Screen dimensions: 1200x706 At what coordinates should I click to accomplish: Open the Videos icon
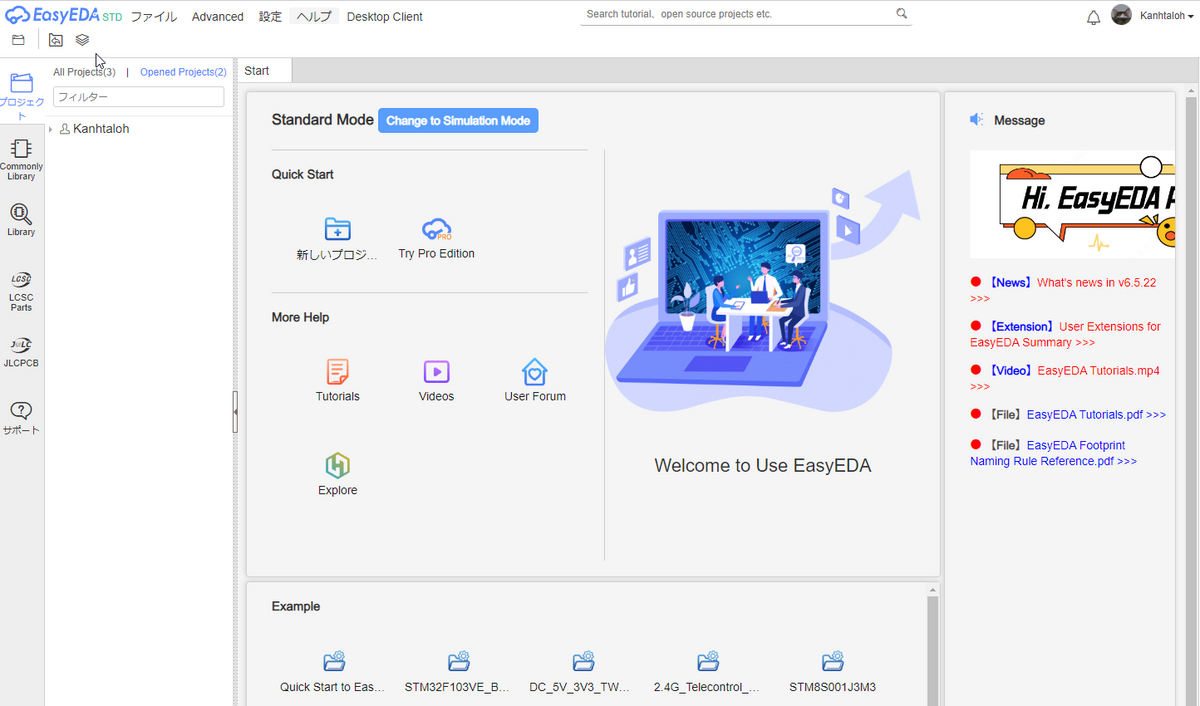[436, 372]
